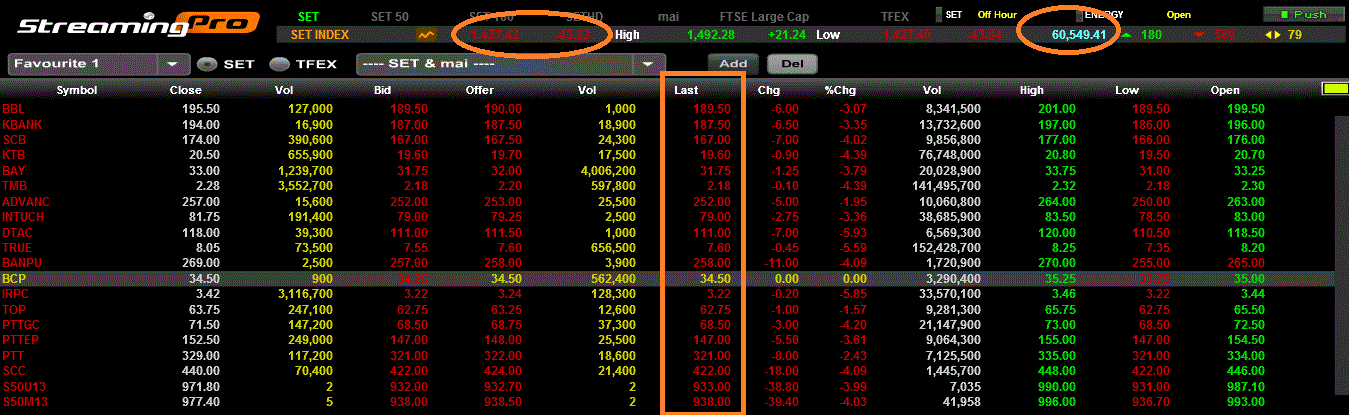1349x415 pixels.
Task: Click the Del button
Action: click(792, 63)
